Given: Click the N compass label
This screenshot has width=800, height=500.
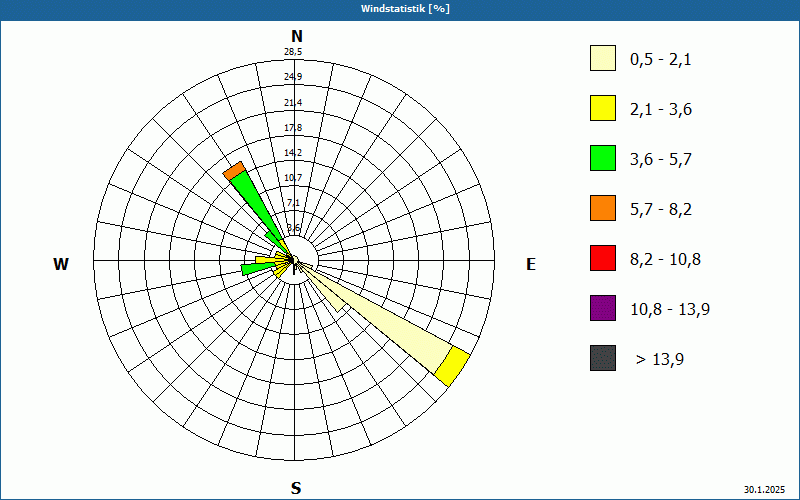Looking at the screenshot, I should (x=296, y=36).
